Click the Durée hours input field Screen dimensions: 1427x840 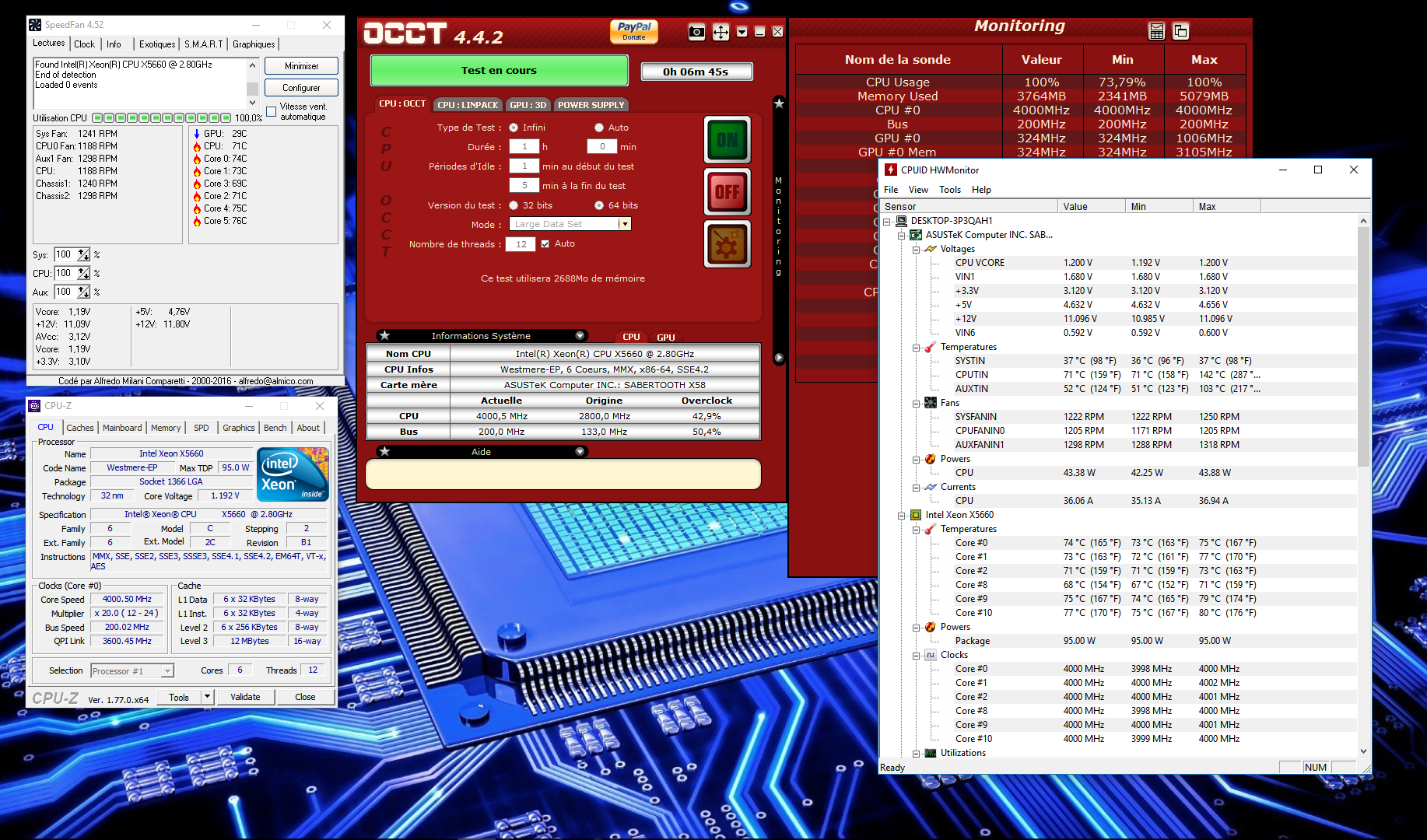[x=524, y=147]
